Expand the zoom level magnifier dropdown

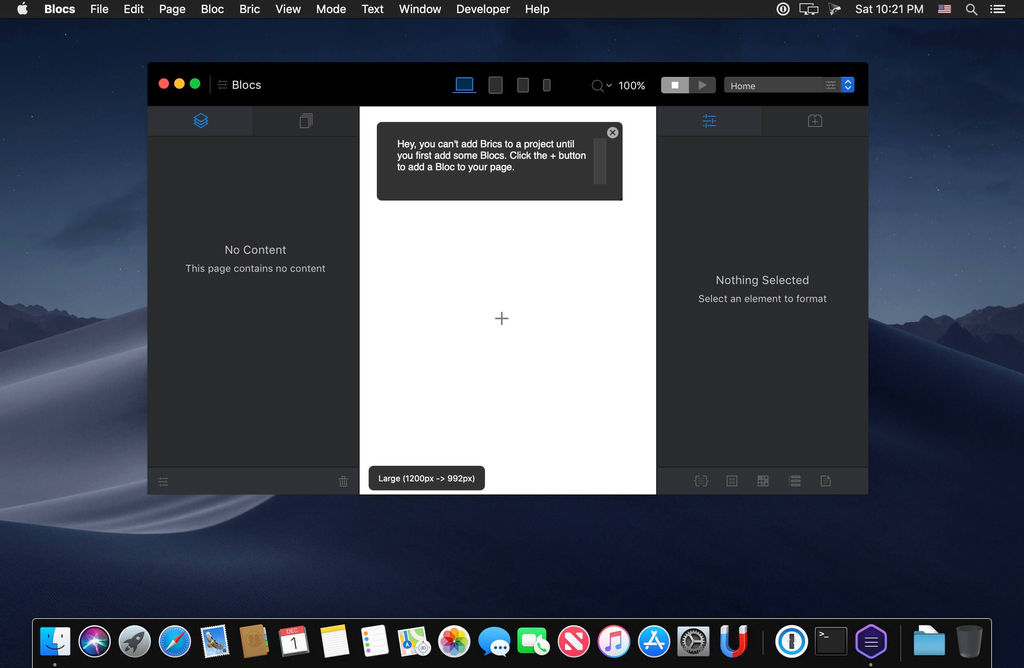pyautogui.click(x=600, y=85)
